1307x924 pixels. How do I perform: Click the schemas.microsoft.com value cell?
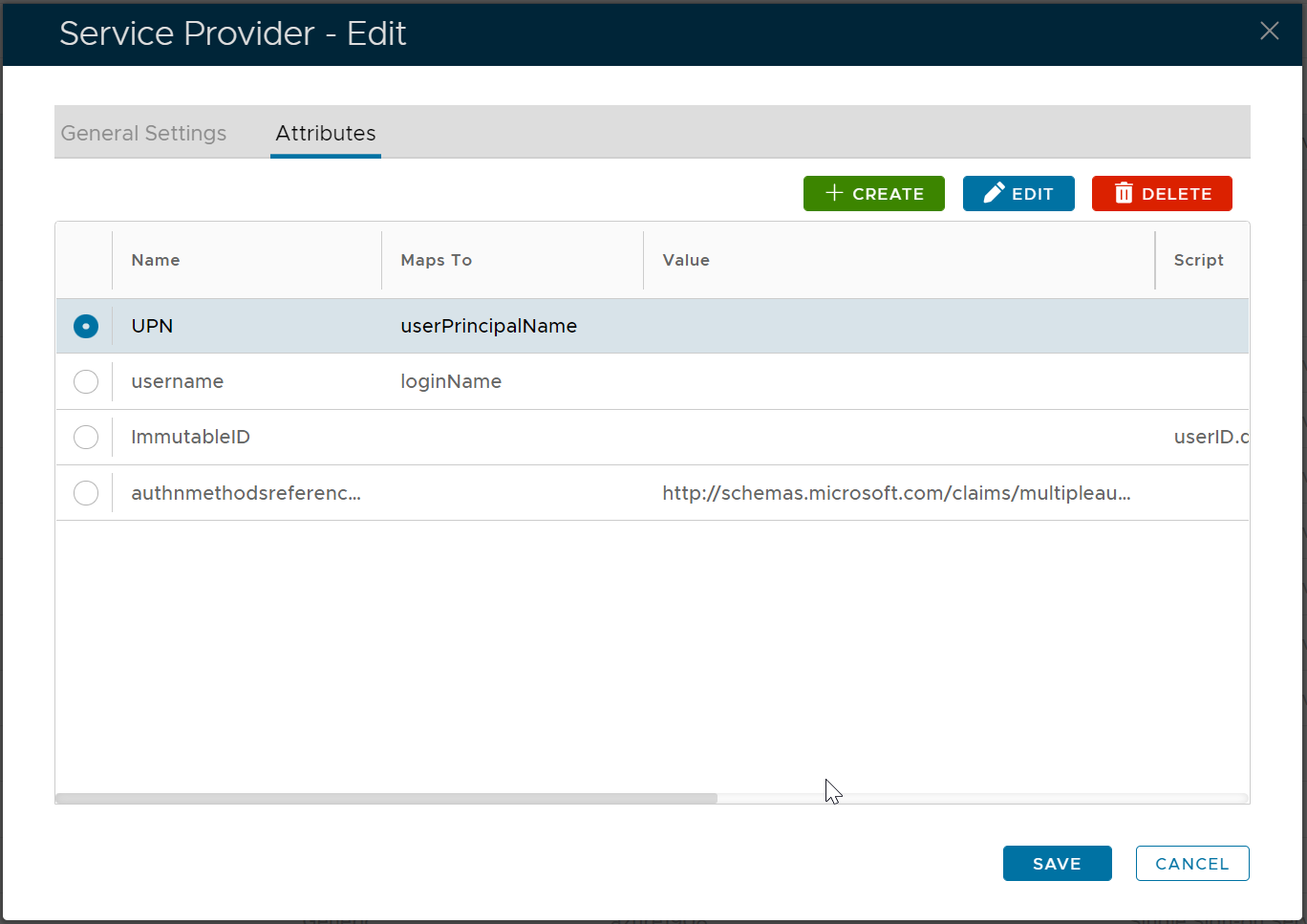(x=896, y=493)
